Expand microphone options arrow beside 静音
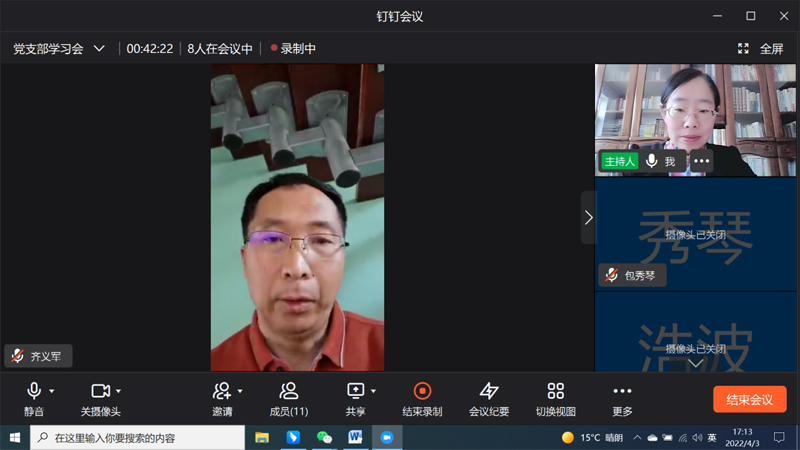This screenshot has height=450, width=800. pos(52,391)
